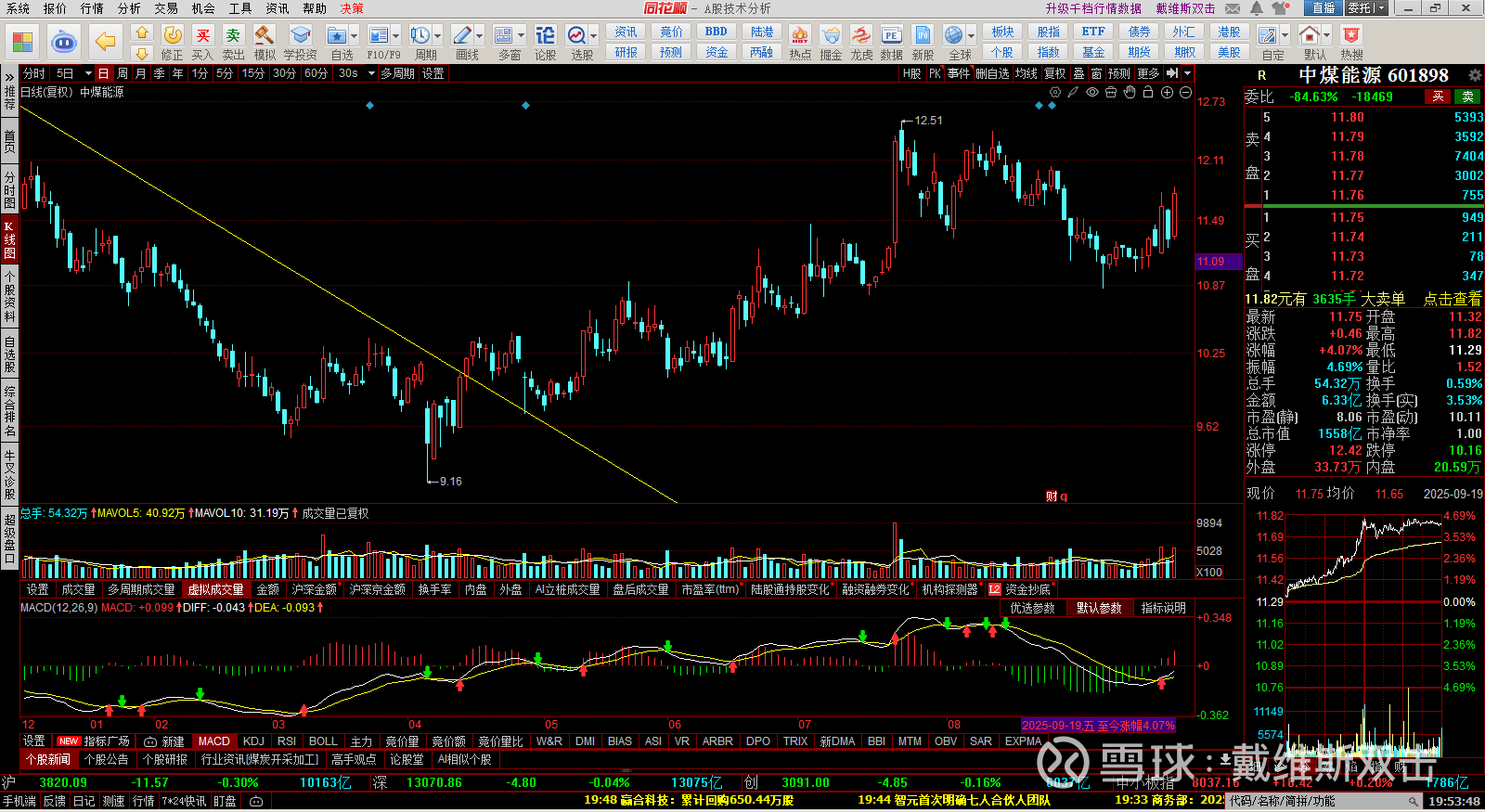1485x812 pixels.
Task: Open the F10/F9 company info icon
Action: 379,36
